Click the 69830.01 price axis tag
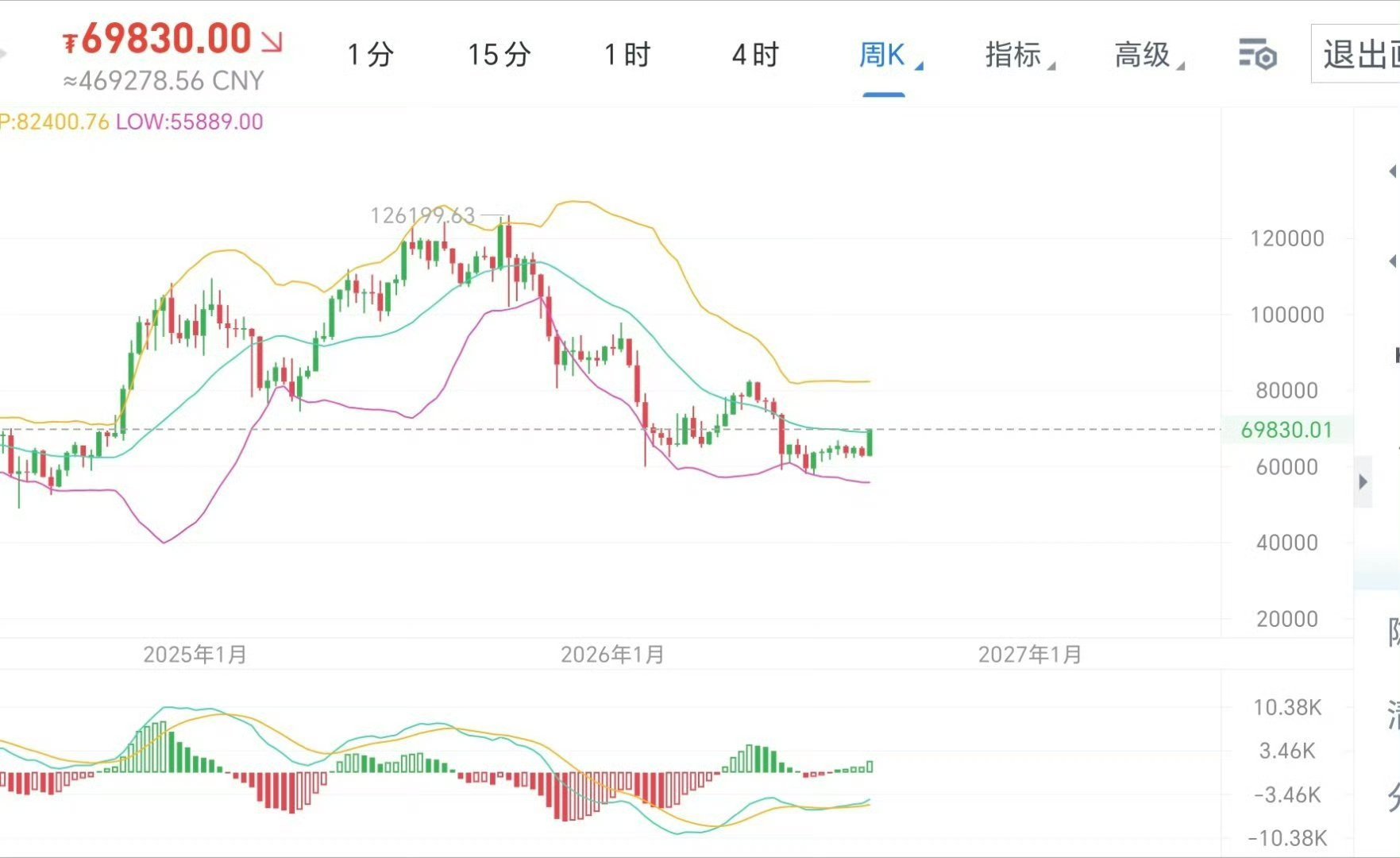The image size is (1400, 858). (1286, 430)
